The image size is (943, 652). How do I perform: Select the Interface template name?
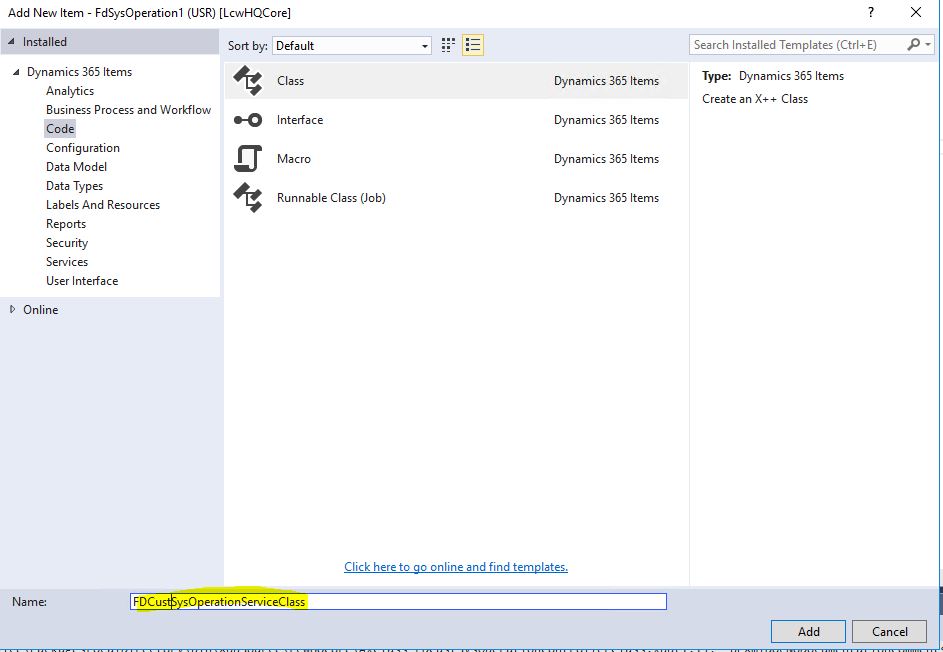[300, 120]
